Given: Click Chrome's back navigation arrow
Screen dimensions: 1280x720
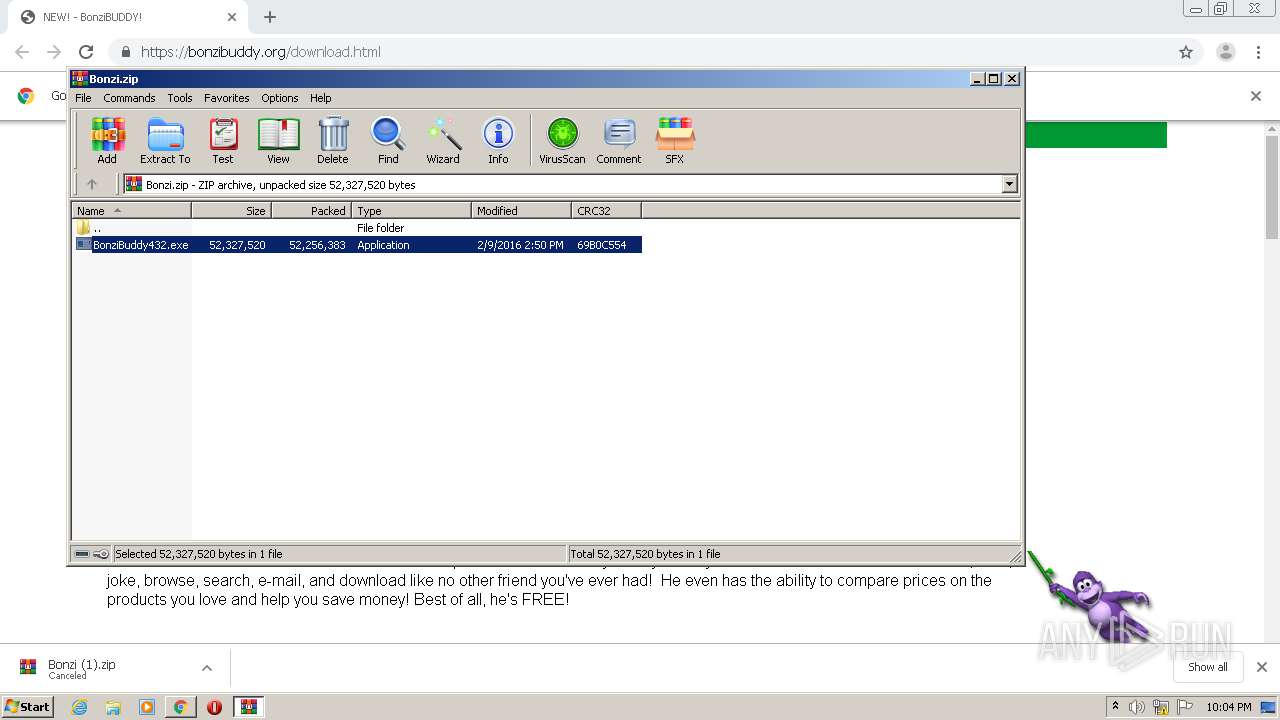Looking at the screenshot, I should 22,52.
